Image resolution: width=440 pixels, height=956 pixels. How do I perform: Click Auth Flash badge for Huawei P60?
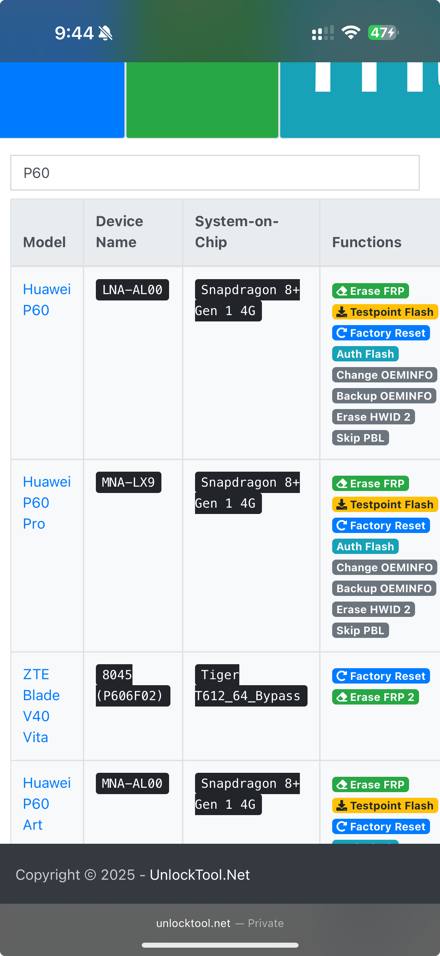(x=365, y=354)
